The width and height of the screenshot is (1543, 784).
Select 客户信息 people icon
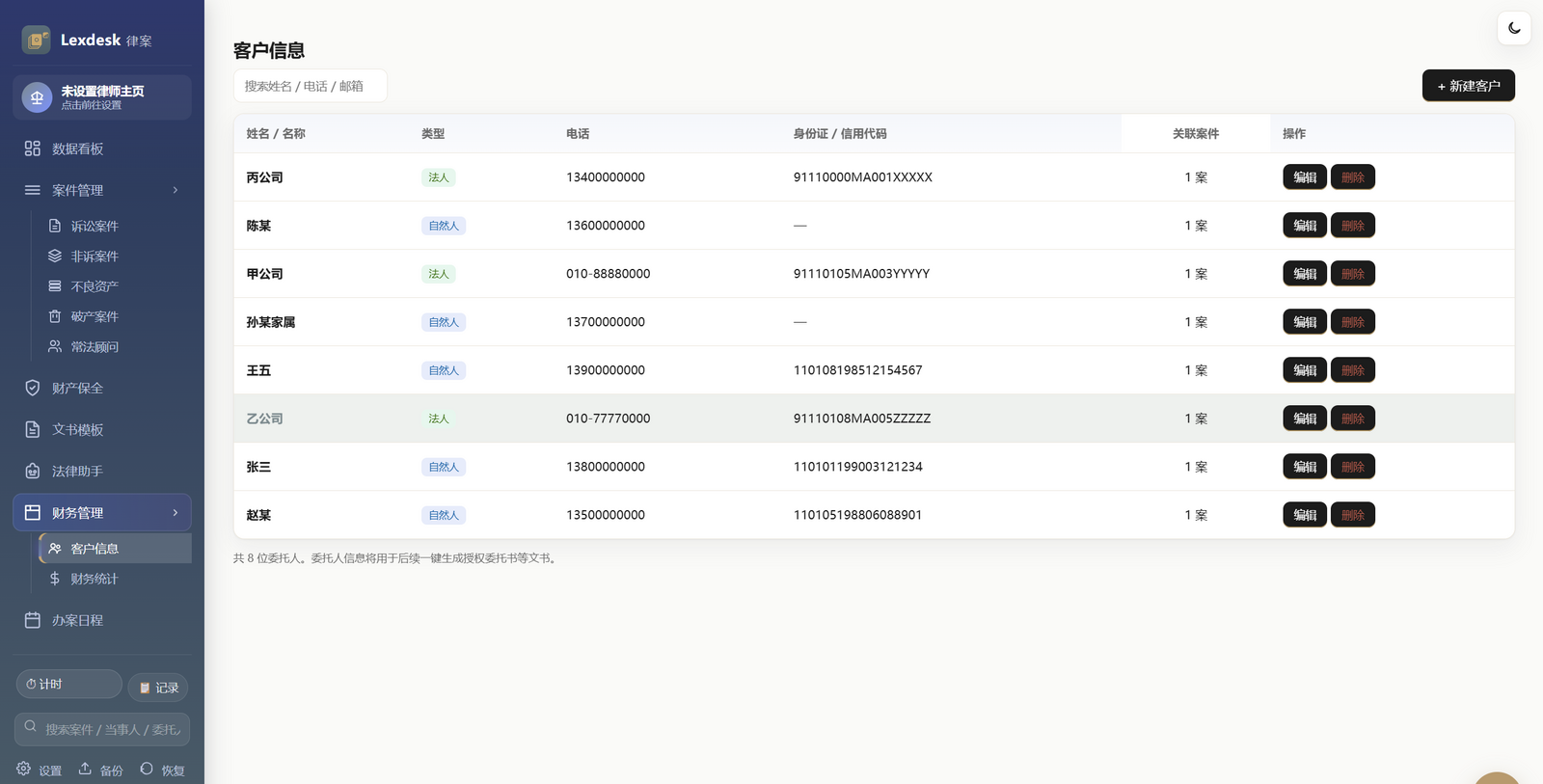[x=55, y=548]
